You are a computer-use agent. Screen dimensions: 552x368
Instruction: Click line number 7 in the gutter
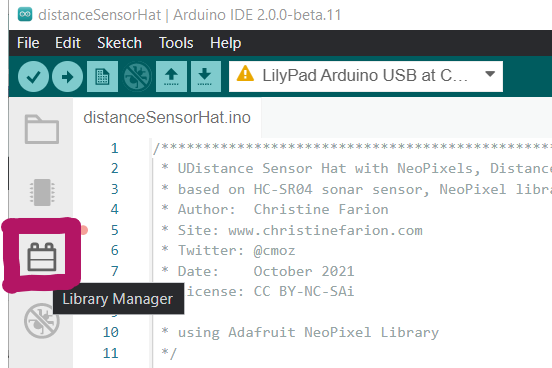coord(114,271)
